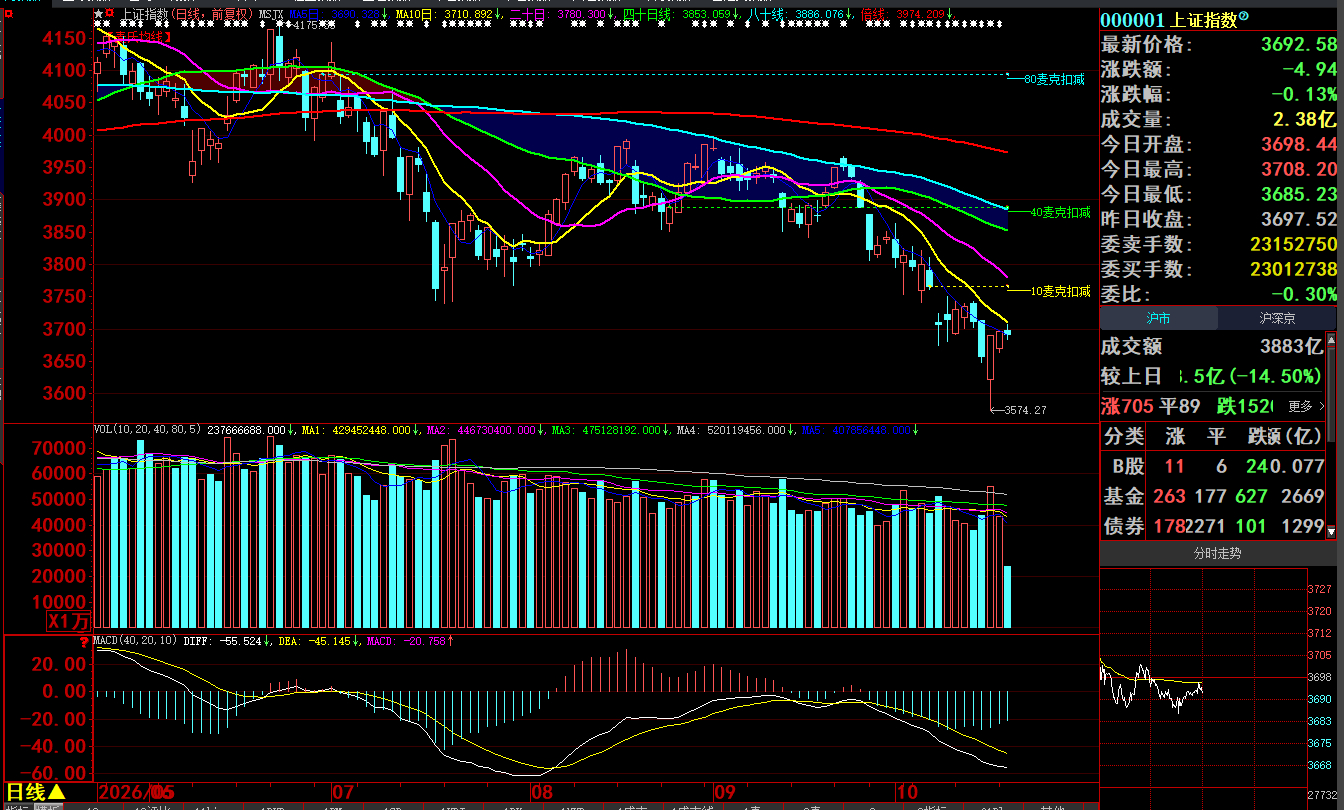The width and height of the screenshot is (1344, 810).
Task: Switch to the 沪深京 tab
Action: 1277,318
